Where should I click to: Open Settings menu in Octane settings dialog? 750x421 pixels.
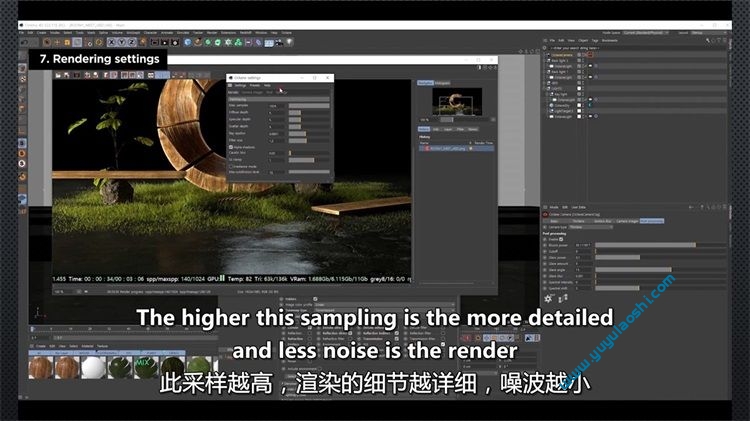point(240,86)
